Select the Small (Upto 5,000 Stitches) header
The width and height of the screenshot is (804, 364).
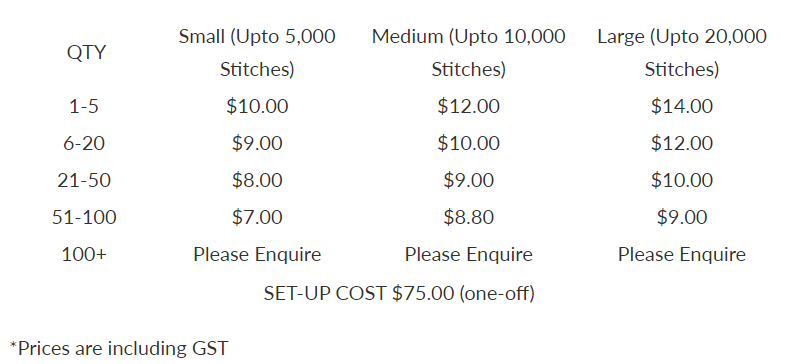coord(257,52)
